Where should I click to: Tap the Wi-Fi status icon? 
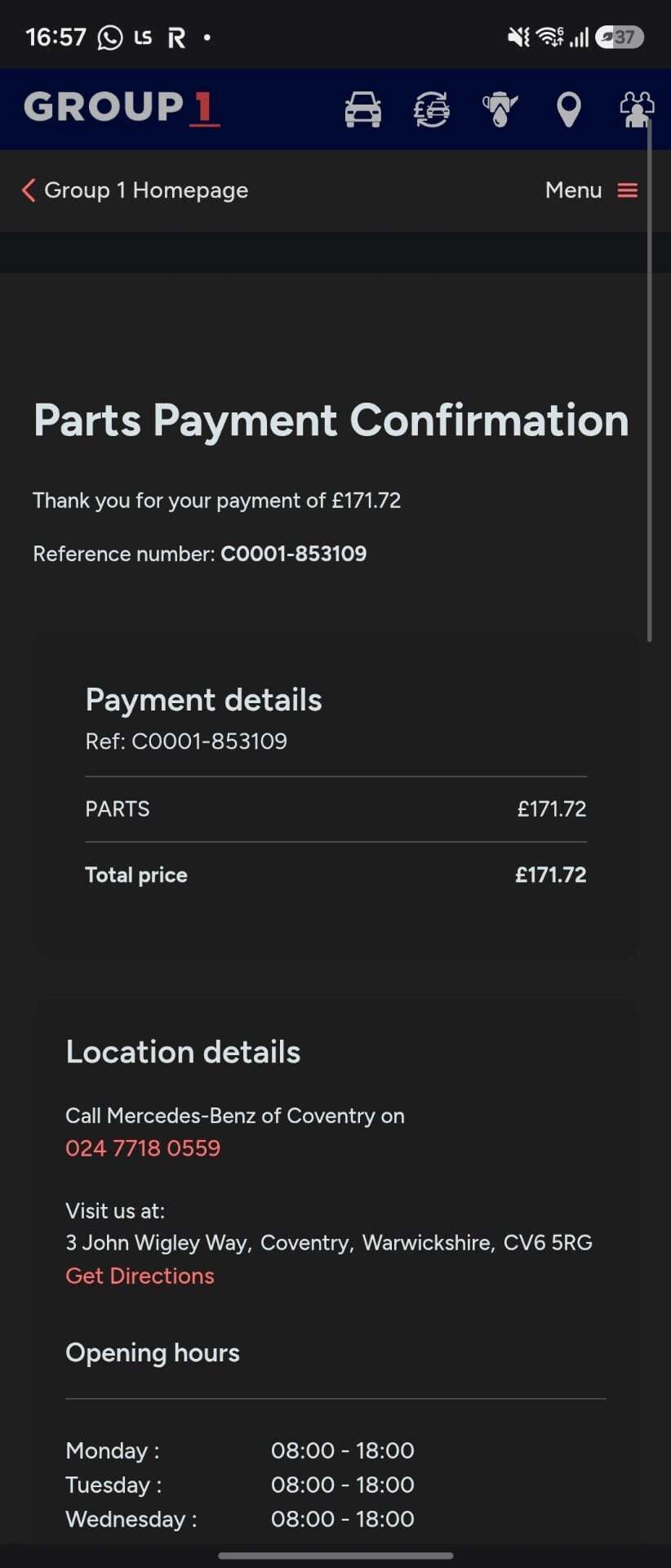click(549, 37)
